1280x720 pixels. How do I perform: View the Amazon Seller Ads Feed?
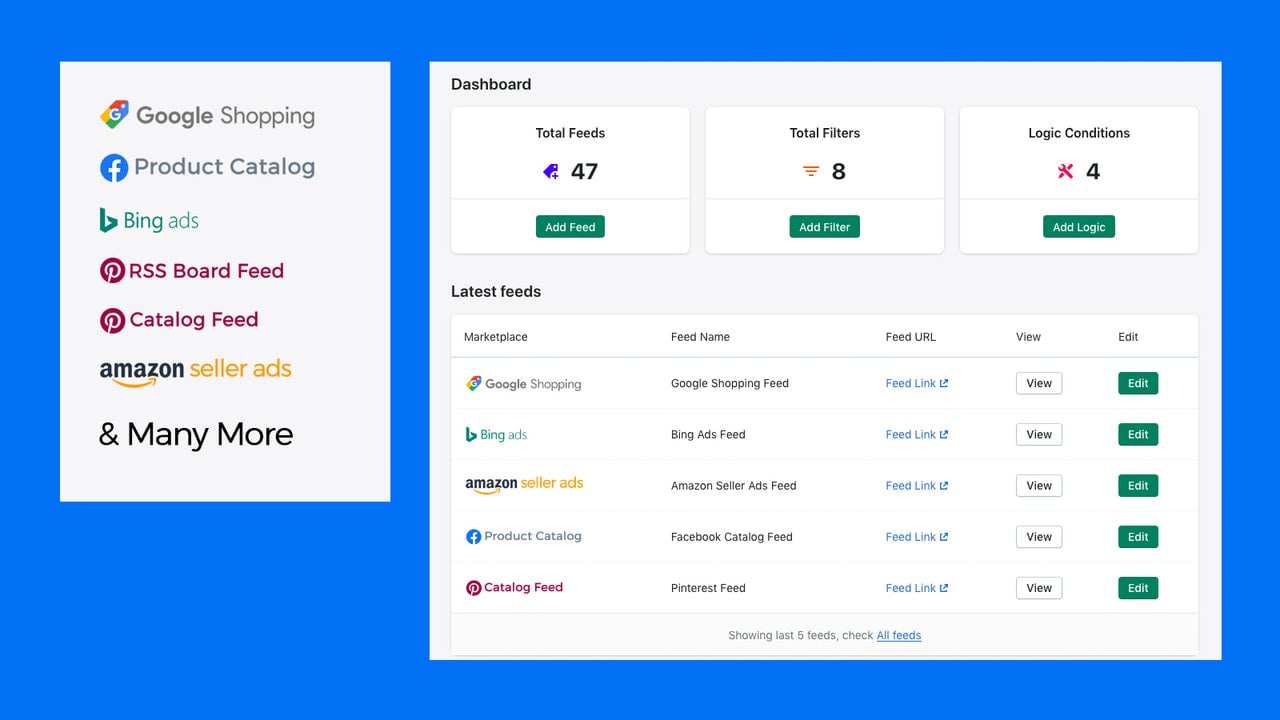pos(1039,485)
